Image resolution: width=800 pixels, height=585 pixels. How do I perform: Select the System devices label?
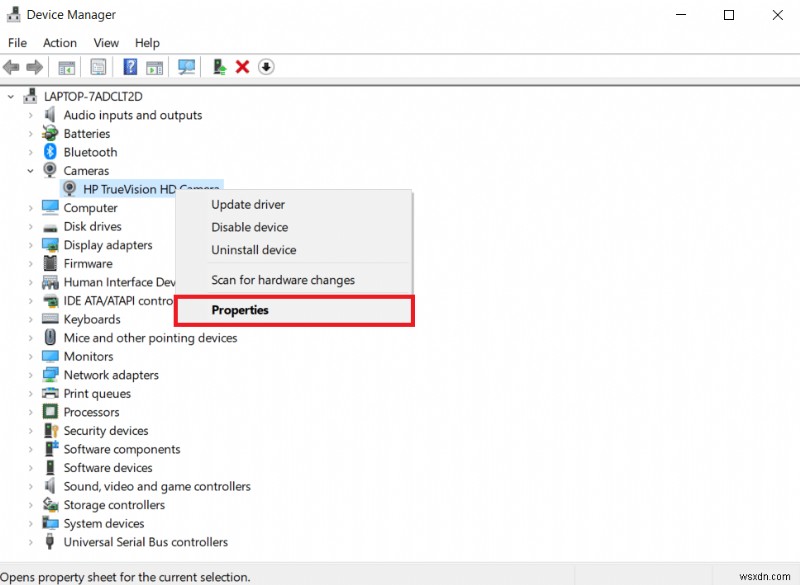[x=104, y=523]
